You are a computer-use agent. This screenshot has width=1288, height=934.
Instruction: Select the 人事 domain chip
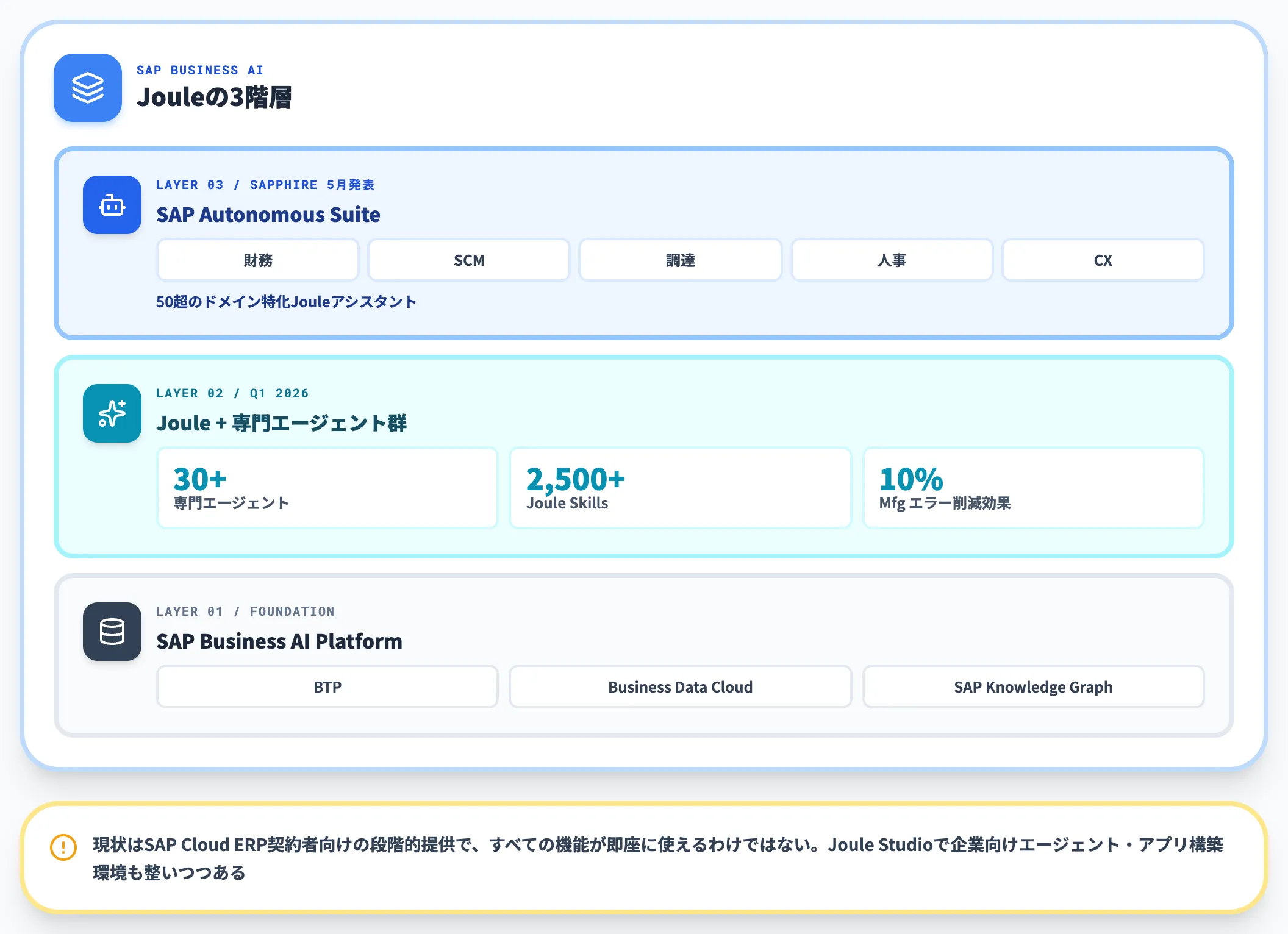click(x=892, y=260)
